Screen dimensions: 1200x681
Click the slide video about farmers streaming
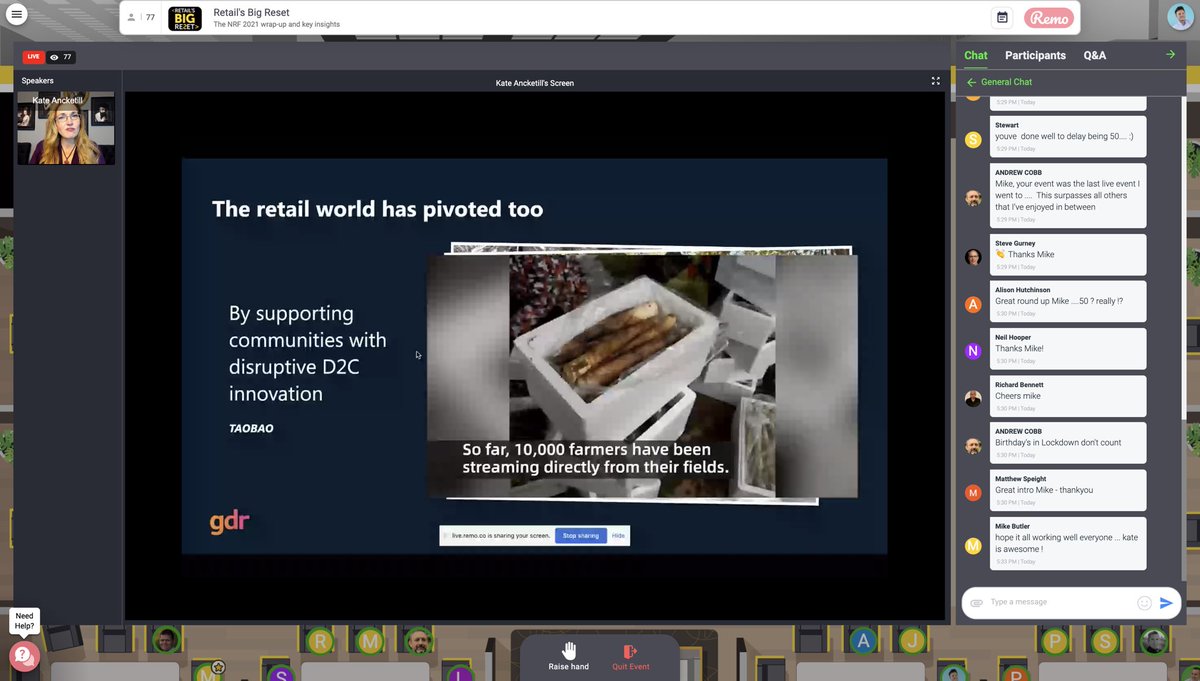[642, 376]
